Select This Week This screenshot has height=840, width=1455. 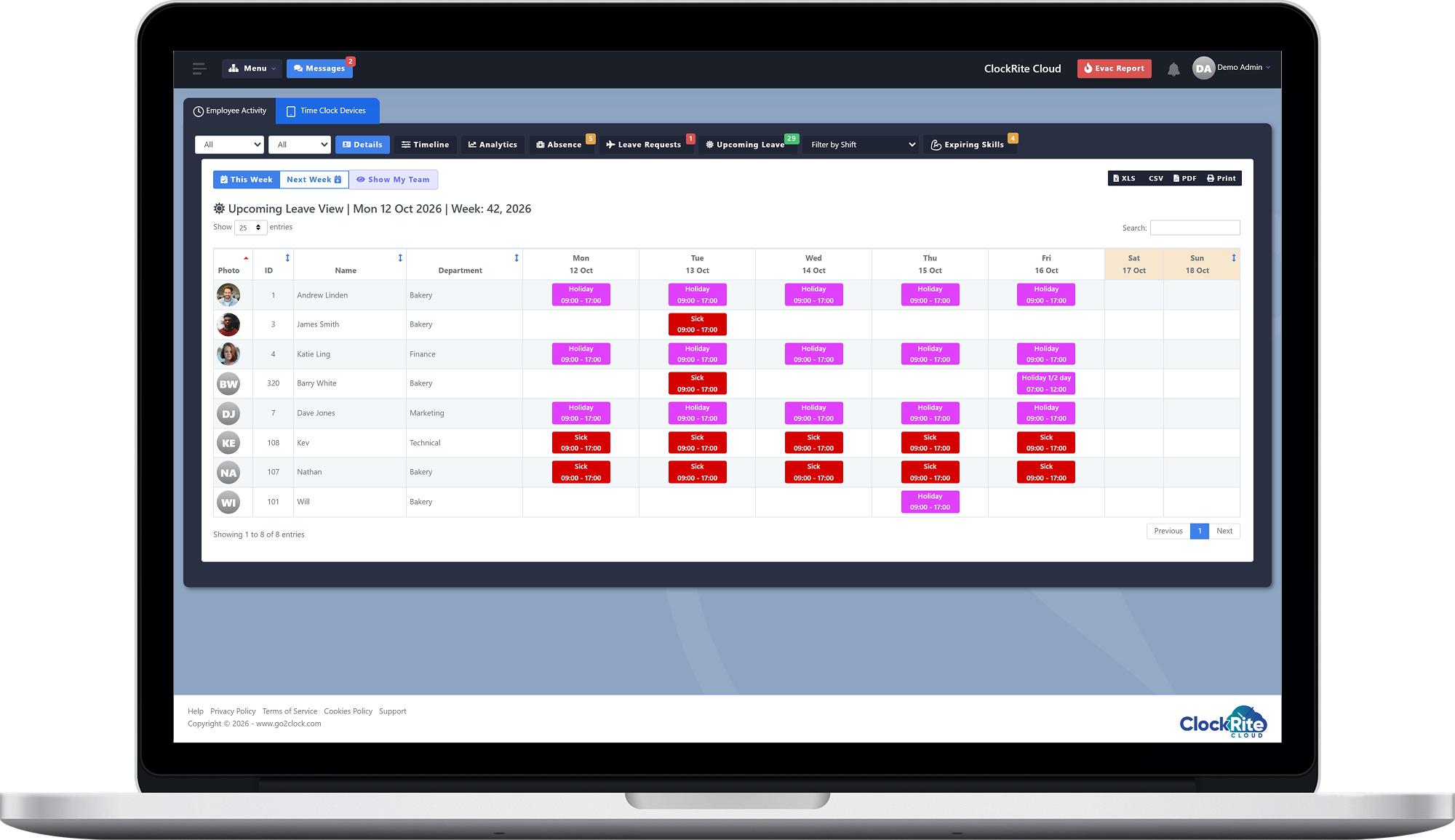tap(247, 180)
